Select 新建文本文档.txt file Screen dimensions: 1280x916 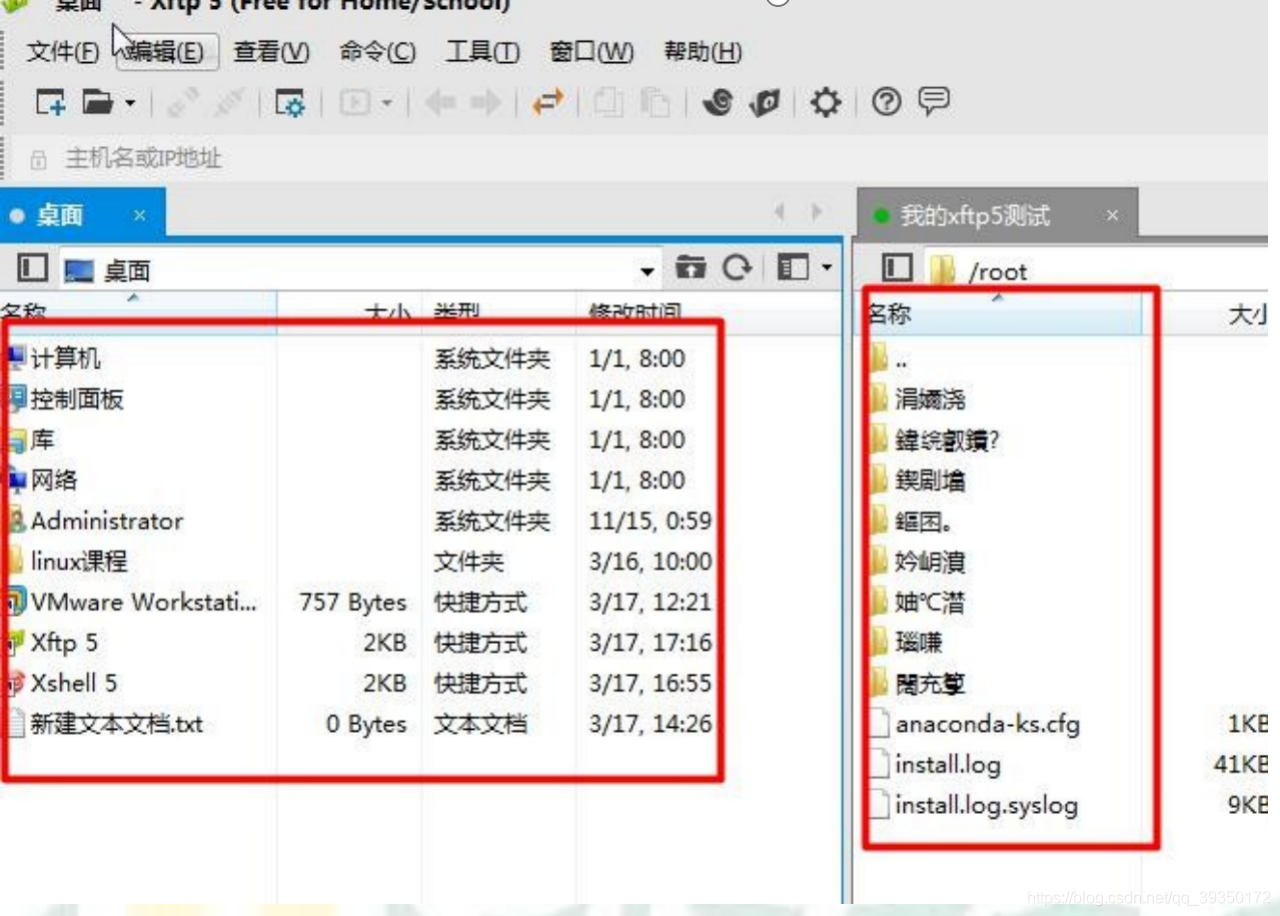coord(117,724)
